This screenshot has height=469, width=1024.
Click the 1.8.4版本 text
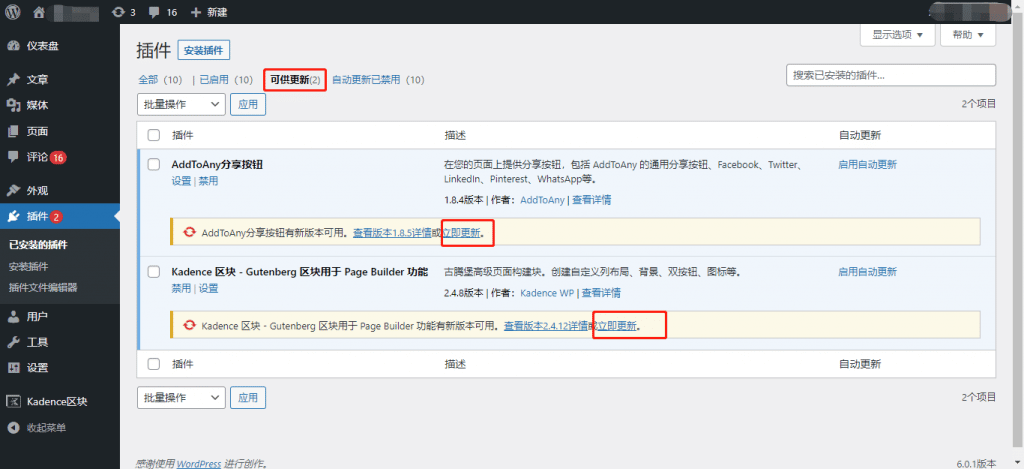(x=464, y=200)
